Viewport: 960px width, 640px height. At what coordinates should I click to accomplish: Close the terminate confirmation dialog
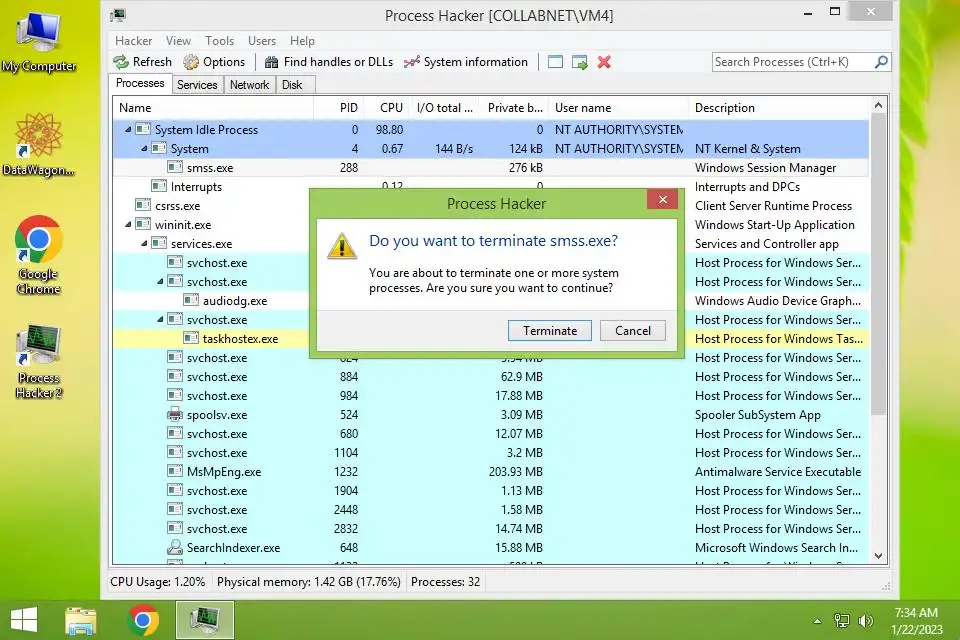click(x=662, y=200)
